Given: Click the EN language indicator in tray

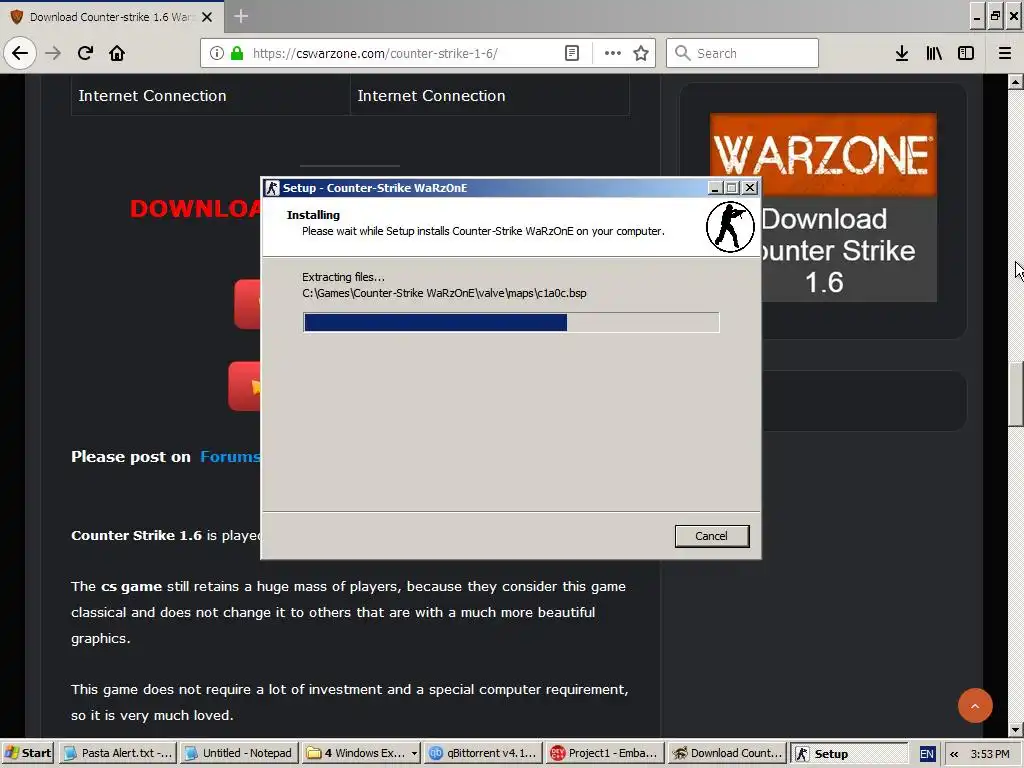Looking at the screenshot, I should [x=927, y=754].
